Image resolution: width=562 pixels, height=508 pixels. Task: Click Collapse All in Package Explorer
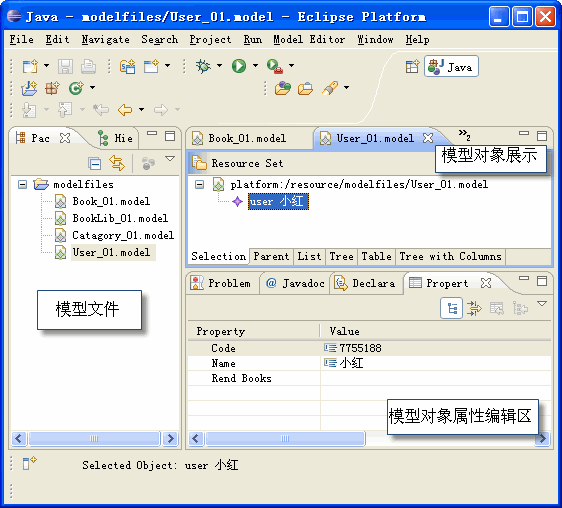(95, 164)
